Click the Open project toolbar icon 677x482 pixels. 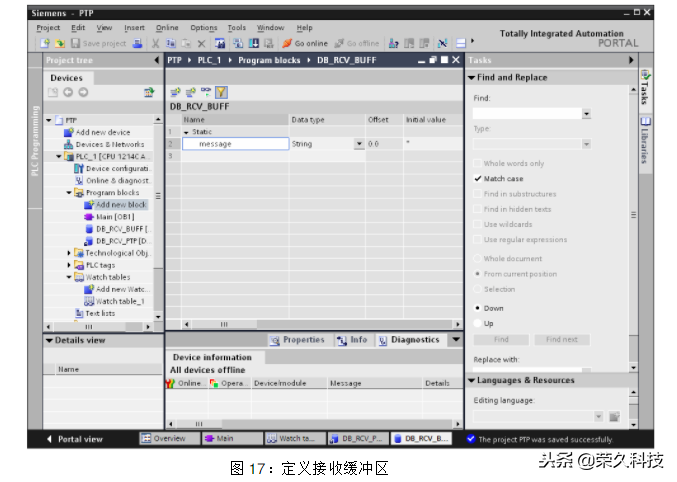point(60,43)
